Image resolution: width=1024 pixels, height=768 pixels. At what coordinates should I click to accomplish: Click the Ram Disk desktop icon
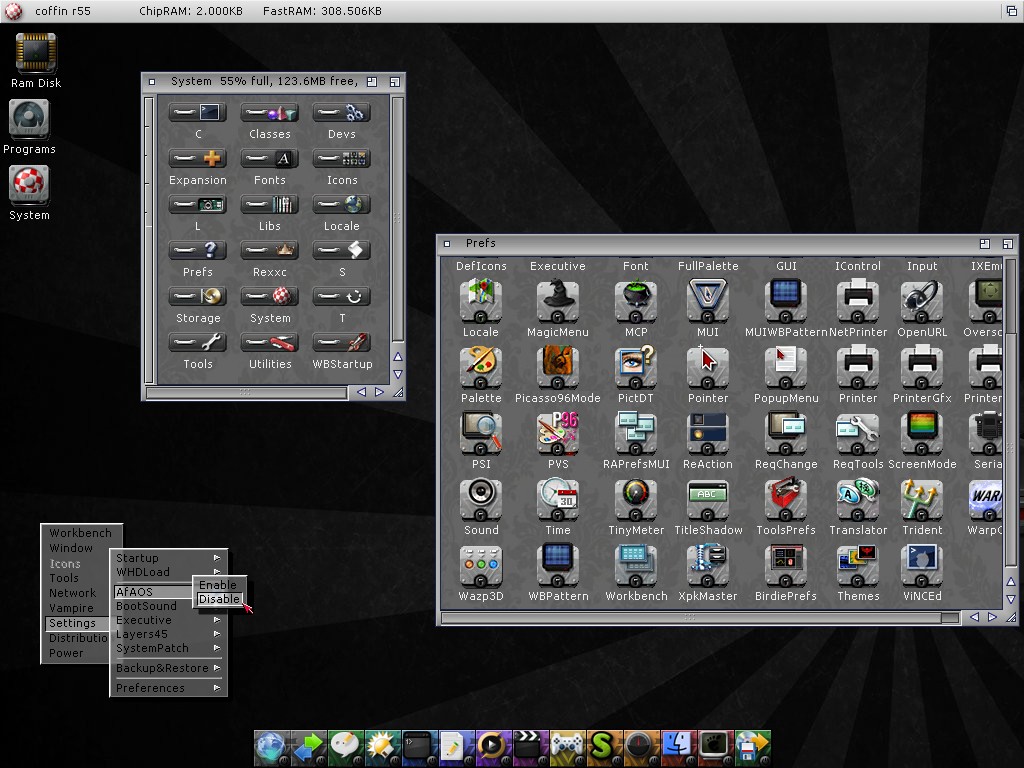pyautogui.click(x=36, y=54)
